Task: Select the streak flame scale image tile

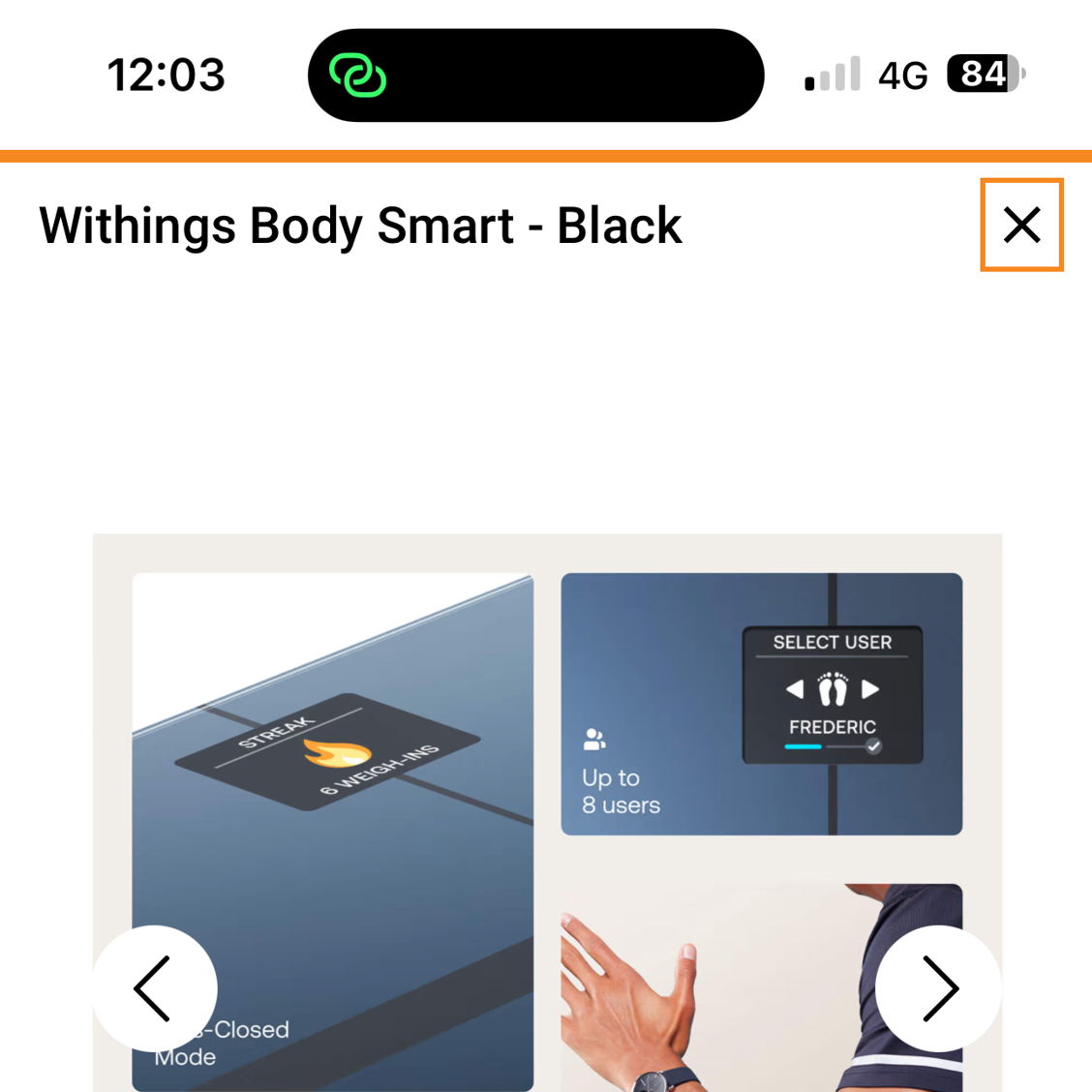Action: pyautogui.click(x=333, y=832)
